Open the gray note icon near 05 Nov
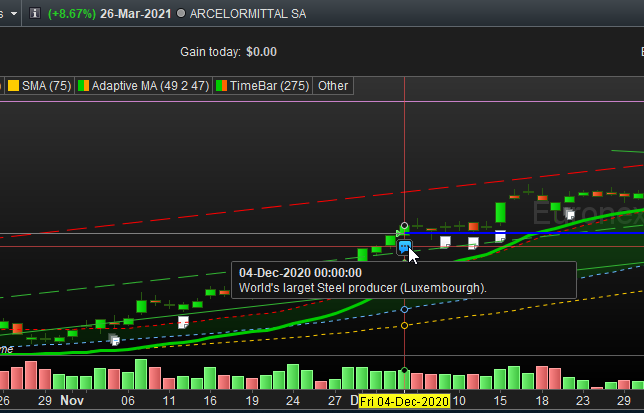Screen dimensions: 644x413 tap(115, 340)
